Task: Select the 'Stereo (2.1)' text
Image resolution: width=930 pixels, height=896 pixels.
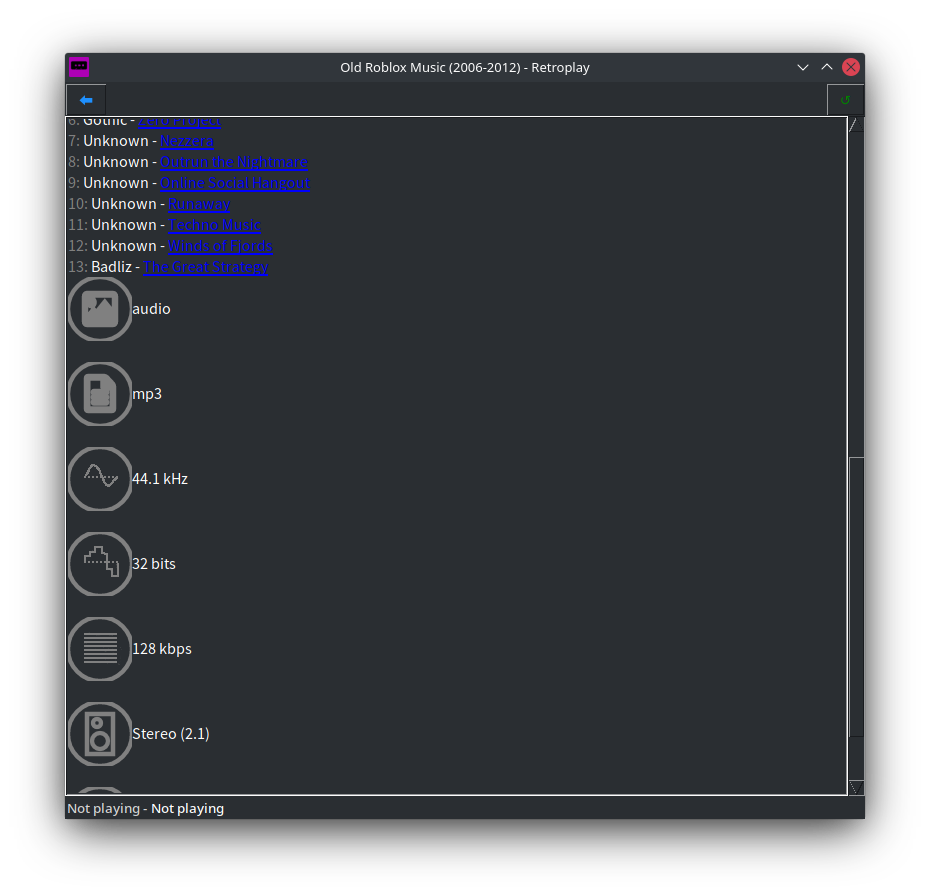Action: pos(171,734)
